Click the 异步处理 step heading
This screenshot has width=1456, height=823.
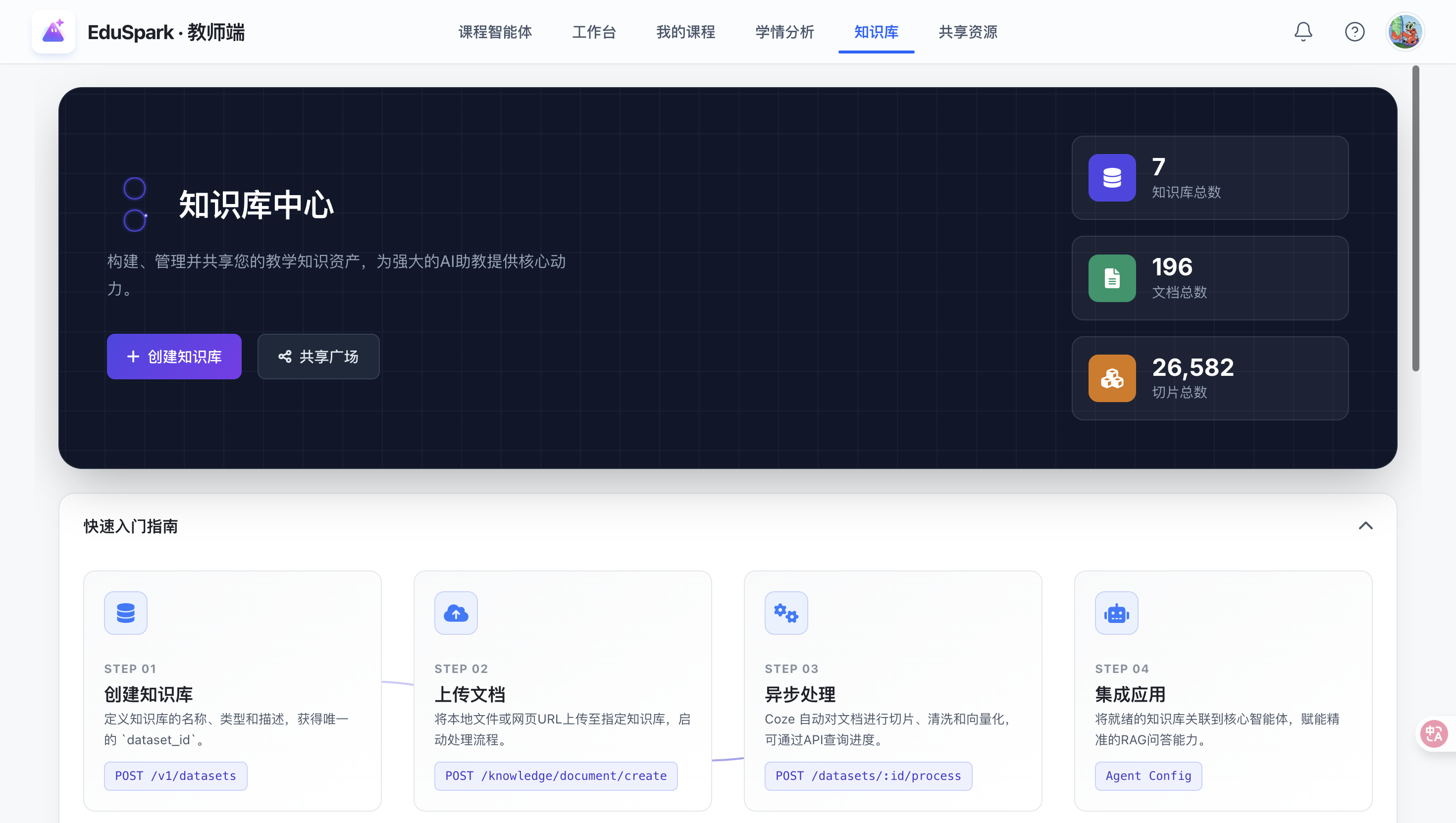pos(800,694)
